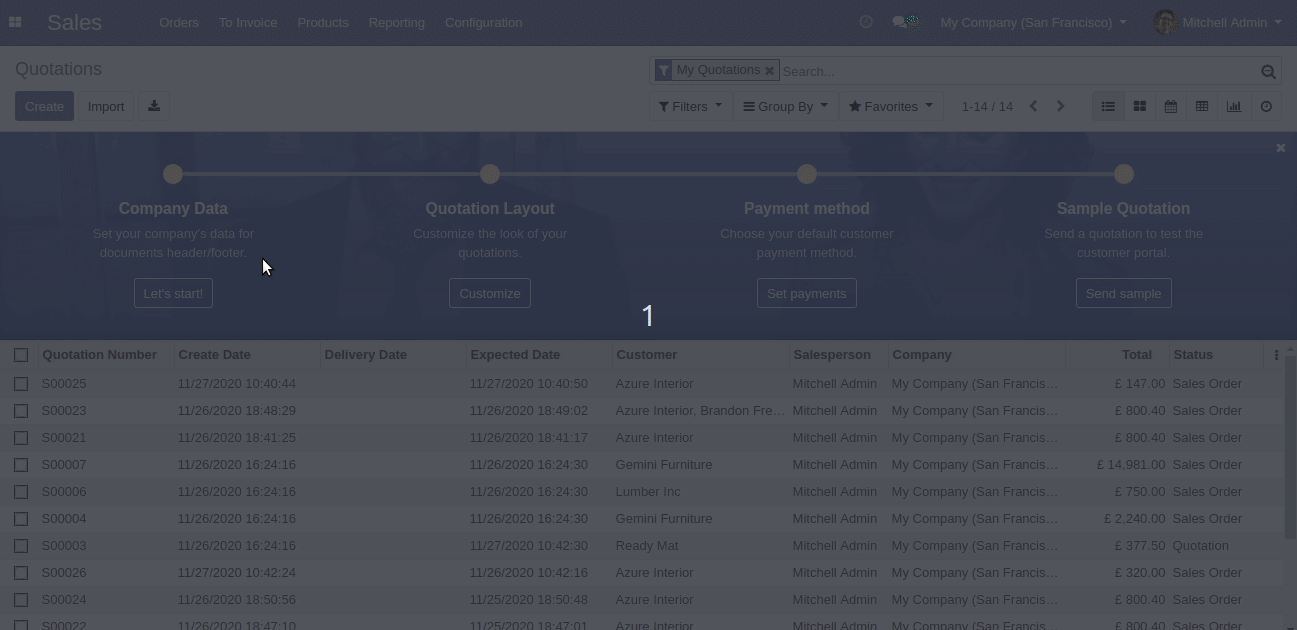Click the Customize button

click(490, 293)
